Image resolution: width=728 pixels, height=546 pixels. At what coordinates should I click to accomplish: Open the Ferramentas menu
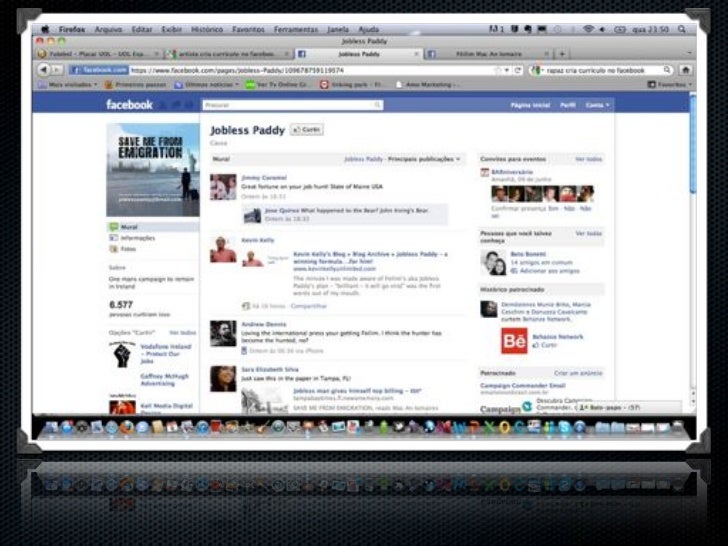[296, 29]
